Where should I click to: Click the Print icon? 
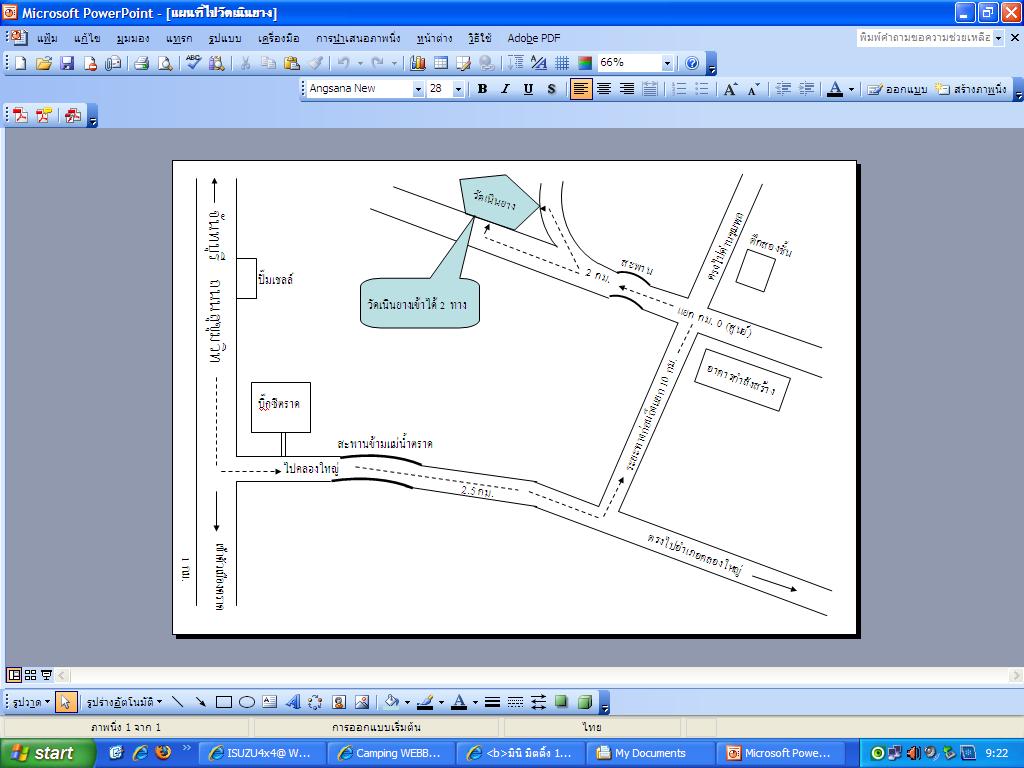(x=141, y=63)
